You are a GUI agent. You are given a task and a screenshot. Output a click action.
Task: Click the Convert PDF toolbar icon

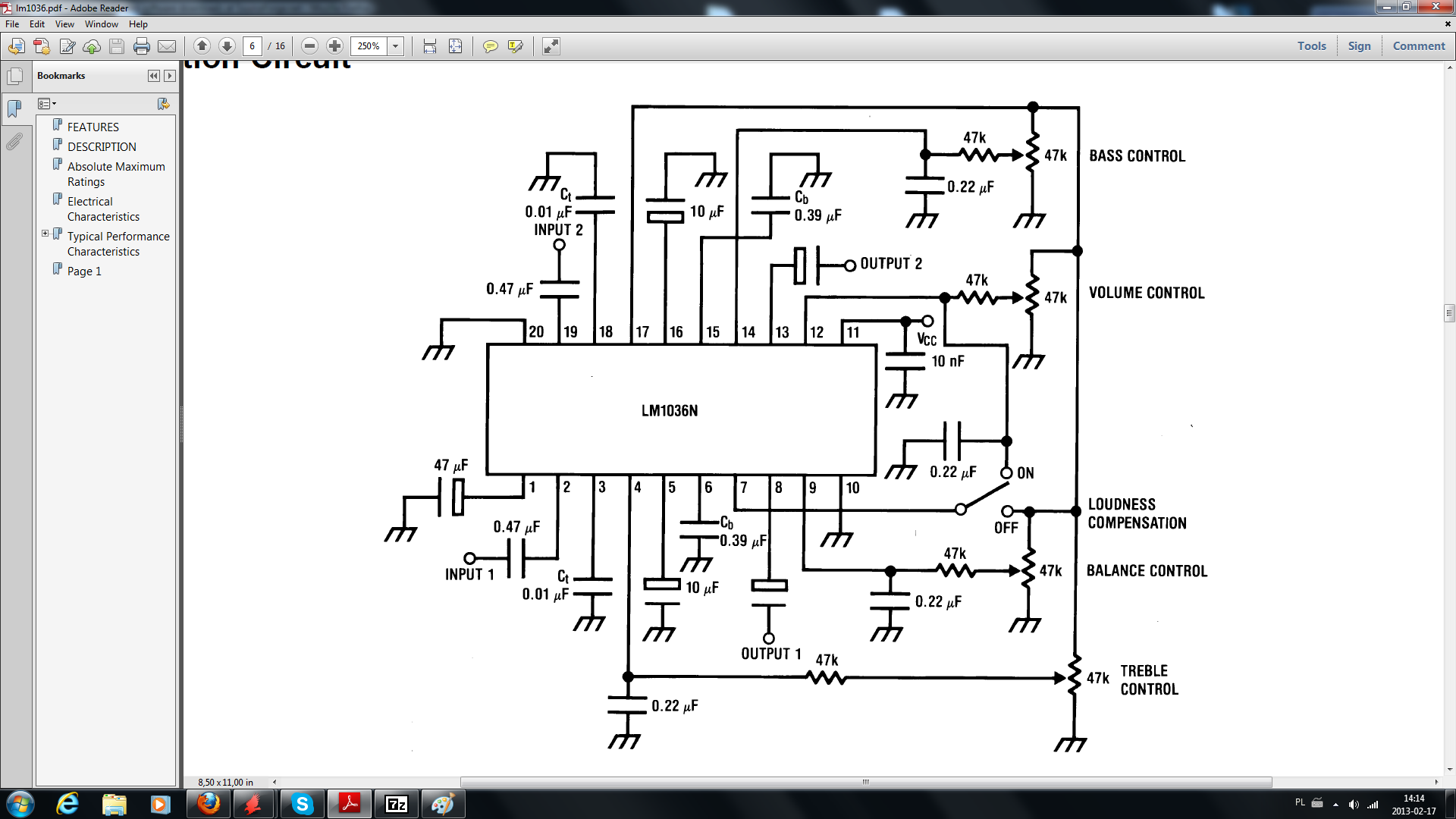tap(42, 46)
